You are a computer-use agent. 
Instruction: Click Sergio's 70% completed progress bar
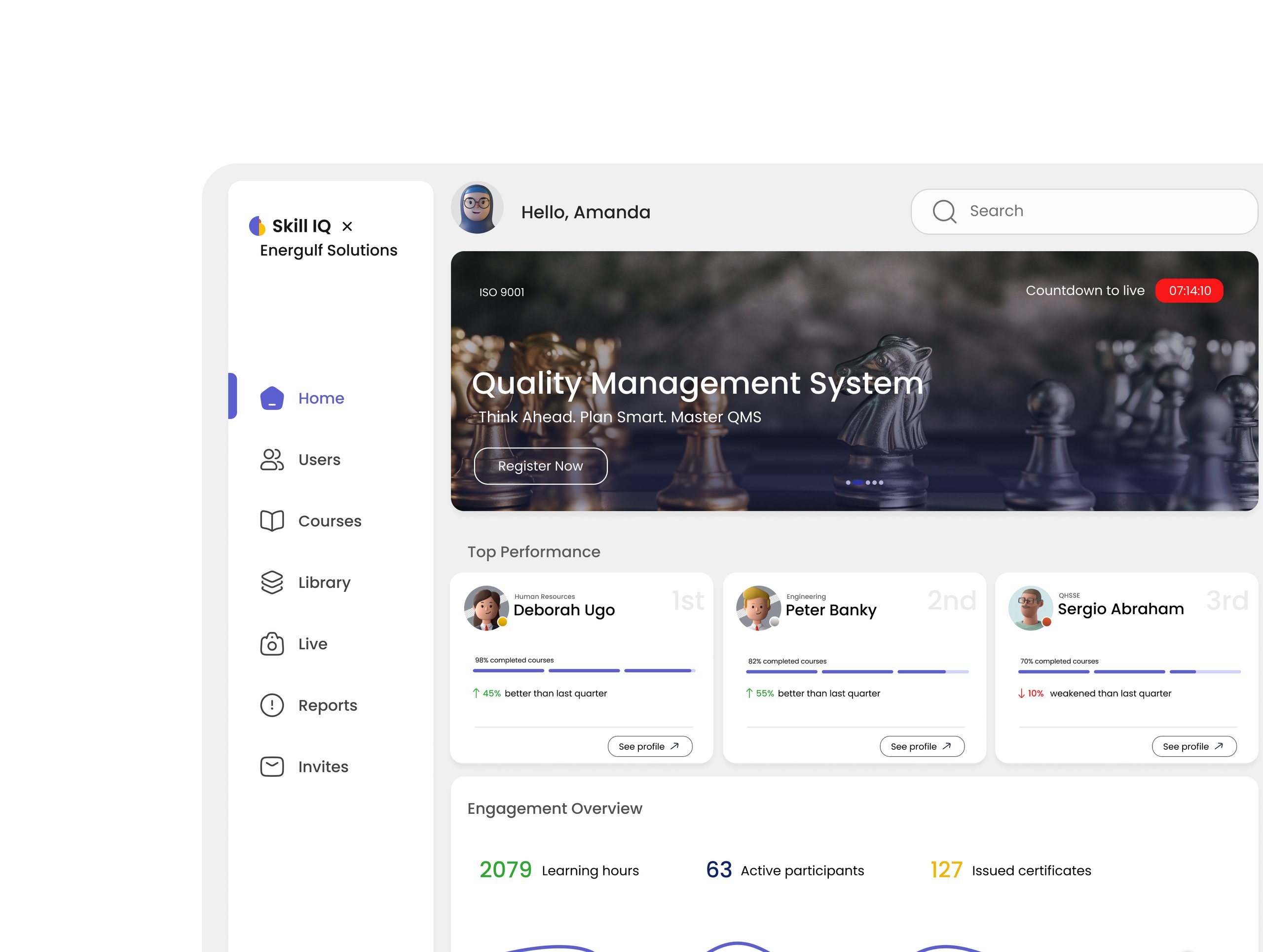(x=1129, y=672)
